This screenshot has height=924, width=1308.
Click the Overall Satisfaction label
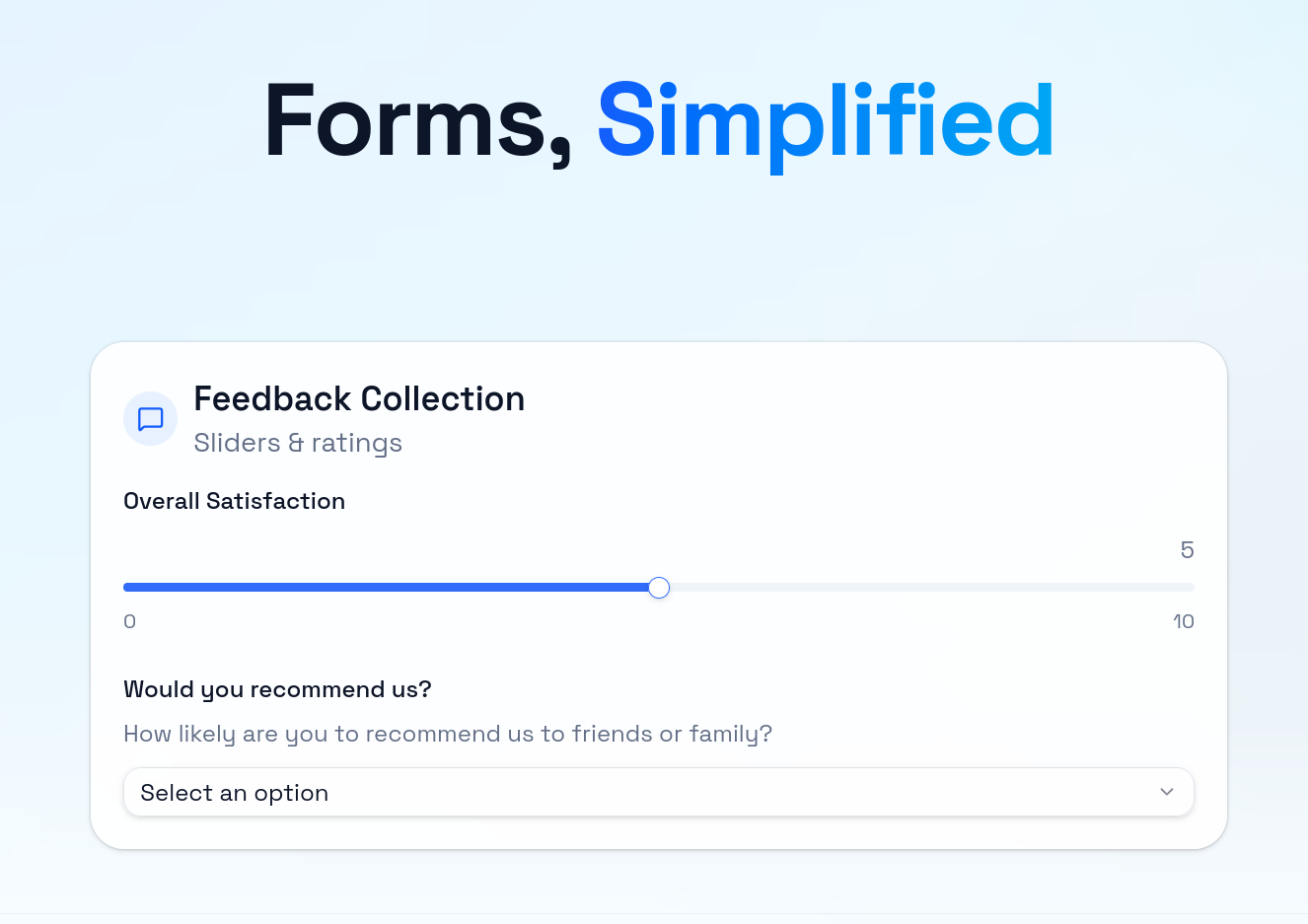(x=234, y=501)
